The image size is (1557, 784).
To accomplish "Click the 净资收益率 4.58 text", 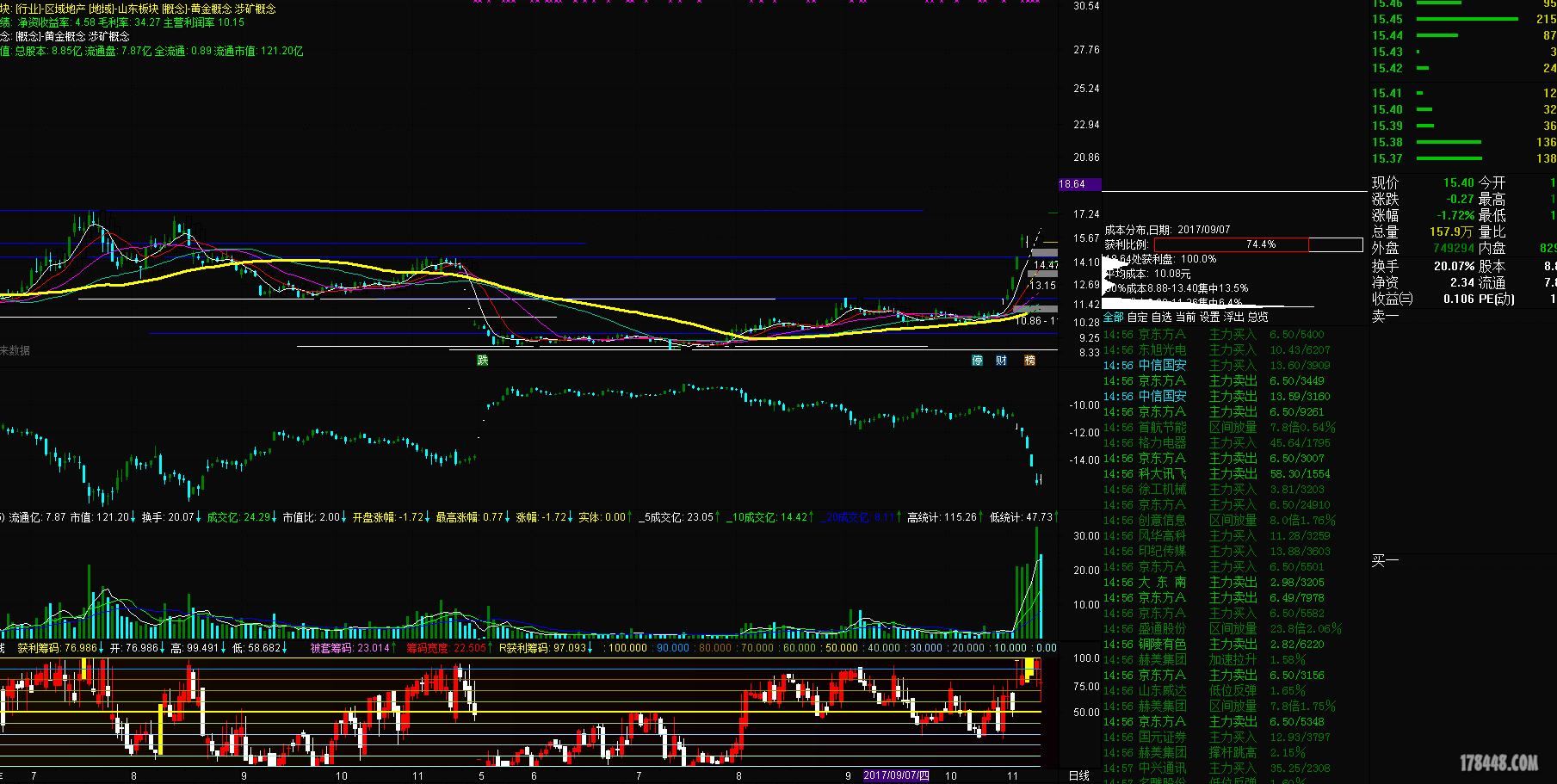I will tap(57, 22).
